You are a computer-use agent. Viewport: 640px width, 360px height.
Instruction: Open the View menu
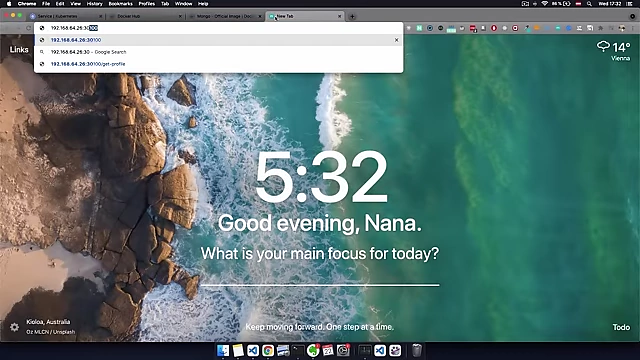click(x=76, y=4)
